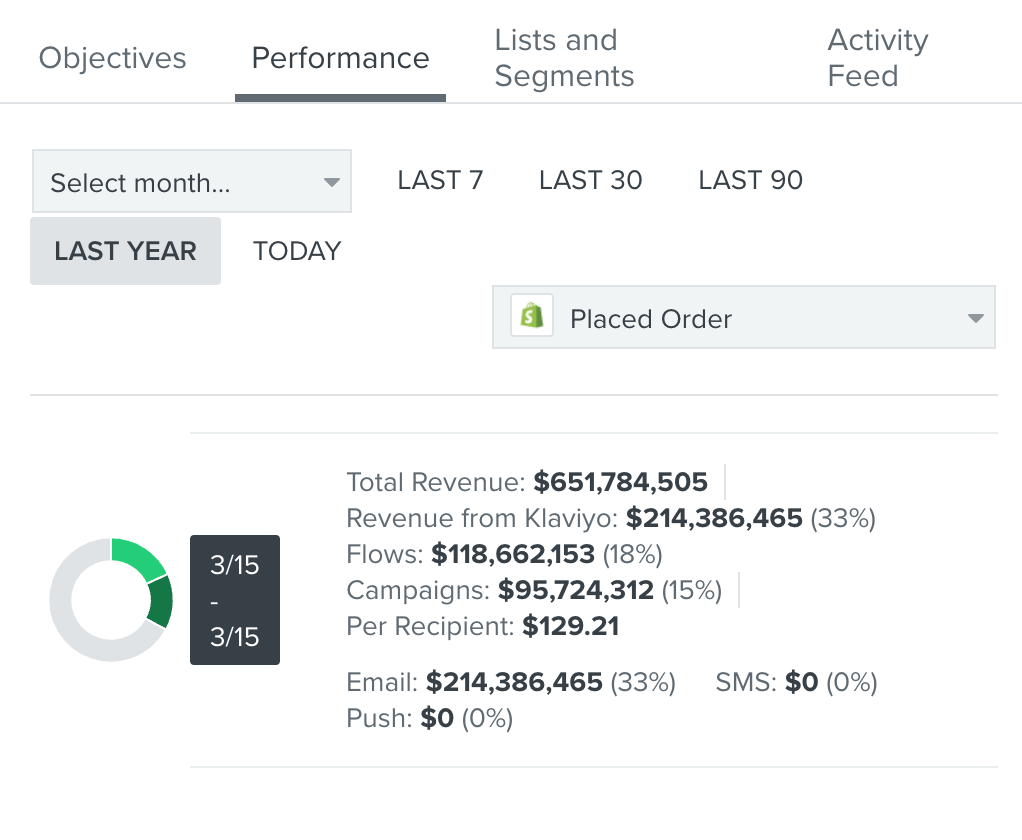
Task: Choose the LAST 7 date range
Action: click(x=440, y=180)
